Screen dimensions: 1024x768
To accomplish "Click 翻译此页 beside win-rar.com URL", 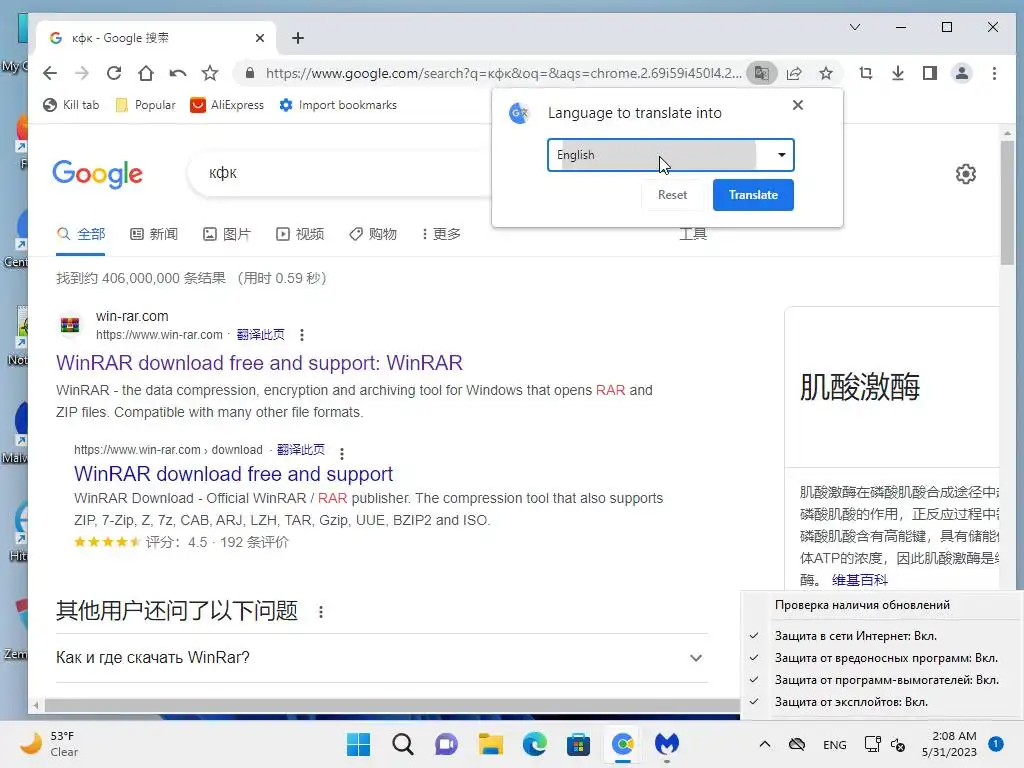I will pyautogui.click(x=261, y=335).
